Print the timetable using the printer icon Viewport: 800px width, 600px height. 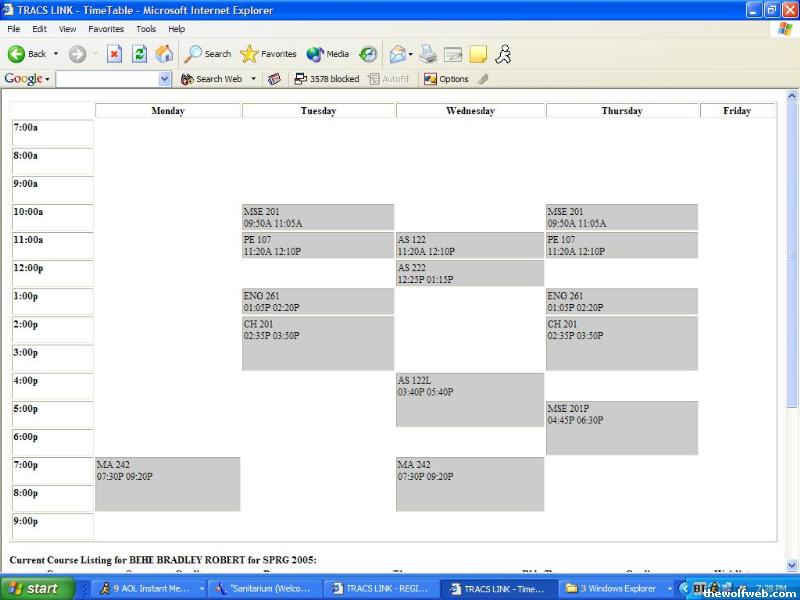point(428,54)
